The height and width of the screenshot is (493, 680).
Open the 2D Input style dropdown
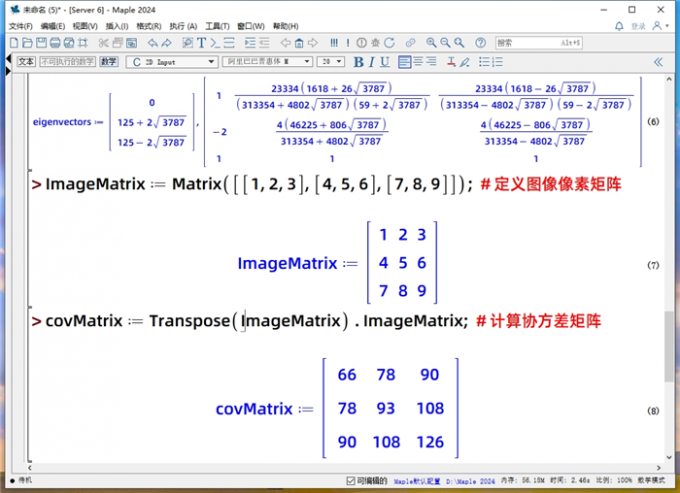pos(172,62)
